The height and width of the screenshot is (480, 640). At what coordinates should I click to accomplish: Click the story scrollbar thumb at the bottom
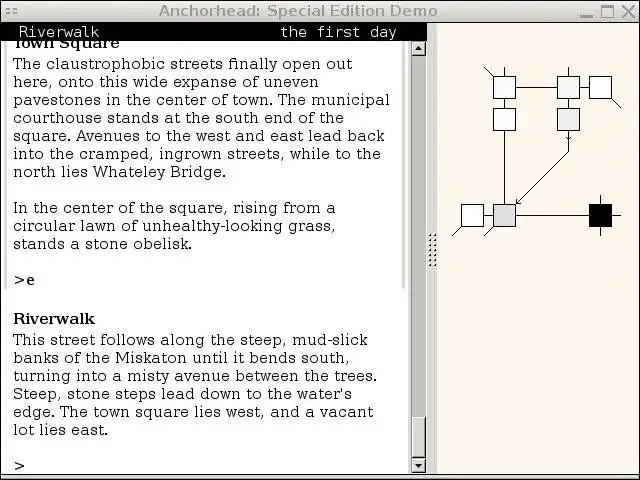coord(418,437)
